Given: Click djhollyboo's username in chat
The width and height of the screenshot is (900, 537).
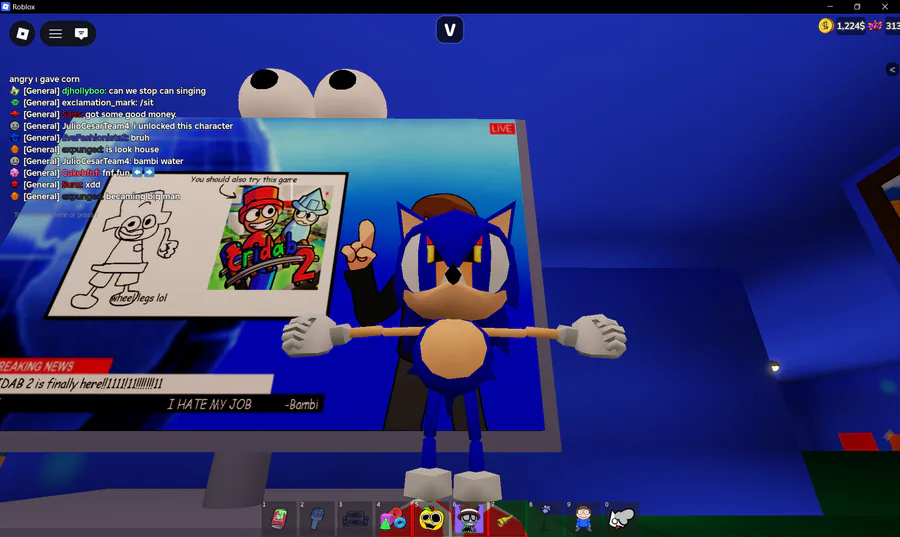Looking at the screenshot, I should pyautogui.click(x=84, y=91).
